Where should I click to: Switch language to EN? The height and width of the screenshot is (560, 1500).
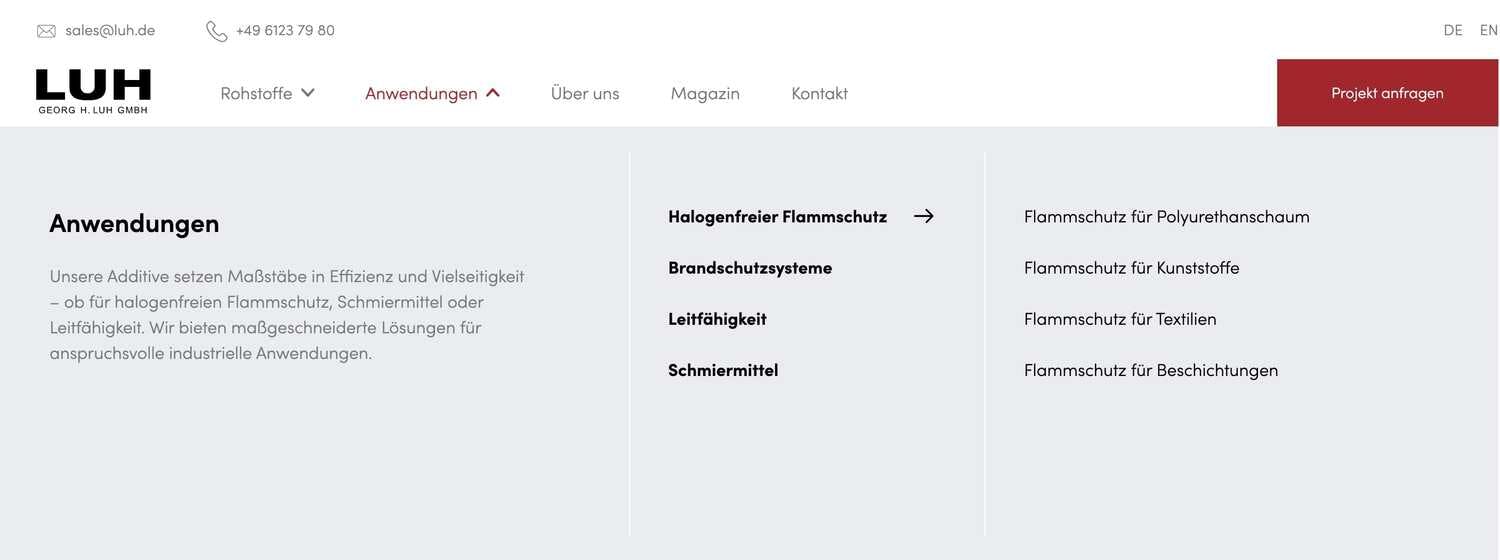tap(1488, 30)
